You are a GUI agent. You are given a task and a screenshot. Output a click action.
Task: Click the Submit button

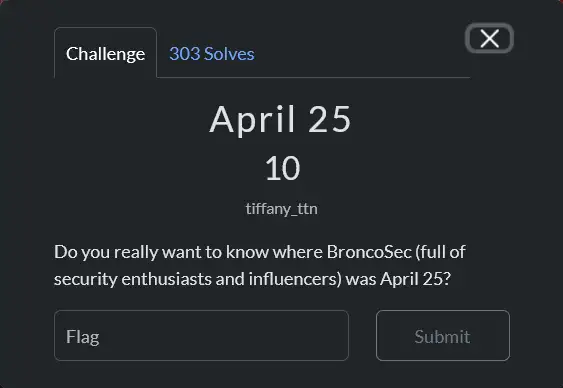(x=443, y=336)
